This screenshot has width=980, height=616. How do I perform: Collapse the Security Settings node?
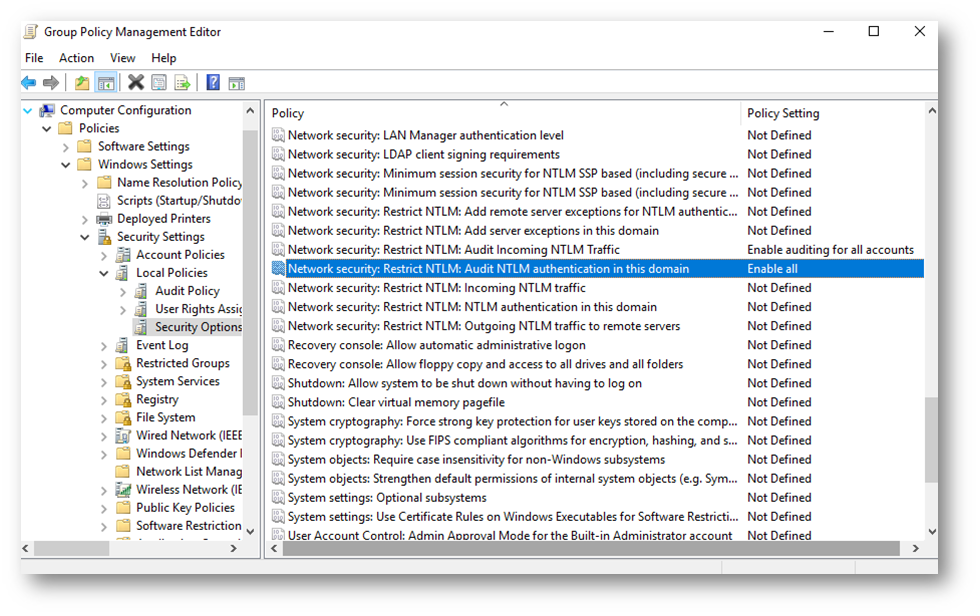pos(85,237)
